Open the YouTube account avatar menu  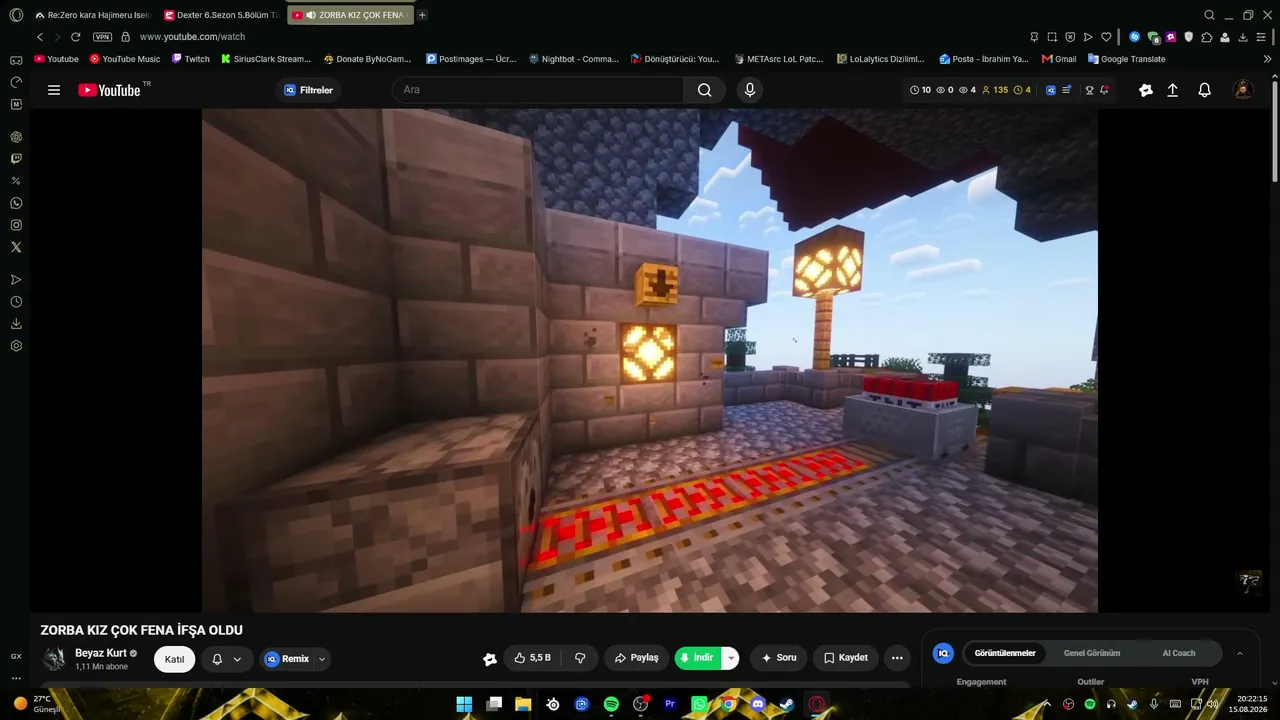click(1243, 90)
